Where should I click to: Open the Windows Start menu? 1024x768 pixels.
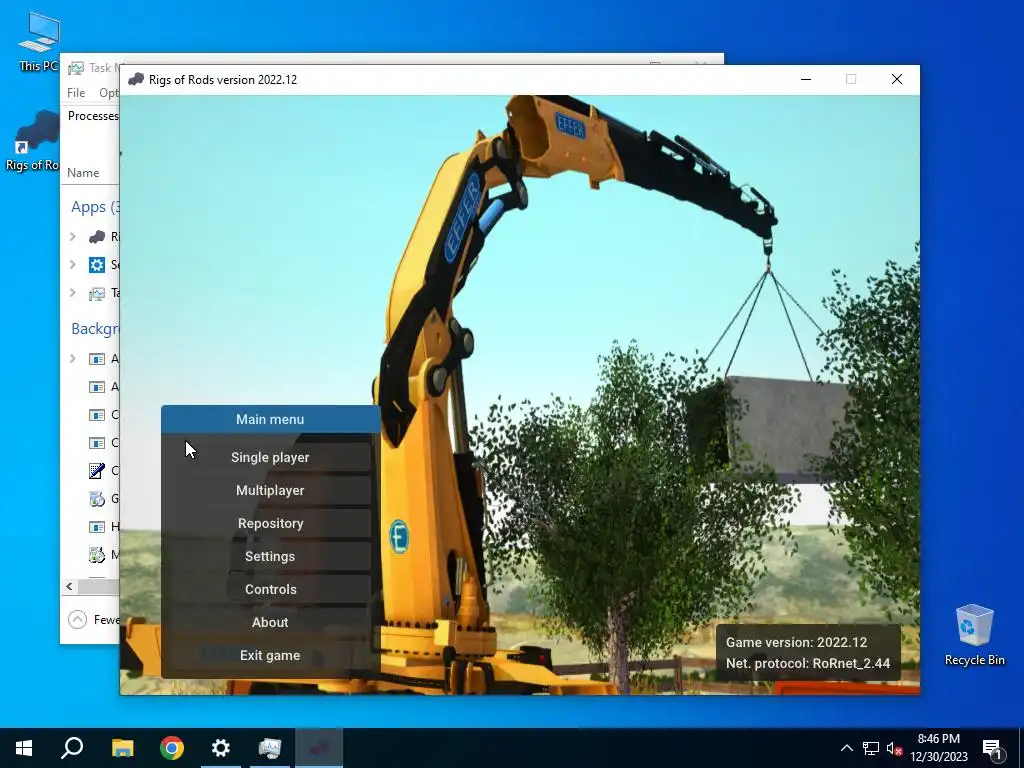pyautogui.click(x=24, y=748)
